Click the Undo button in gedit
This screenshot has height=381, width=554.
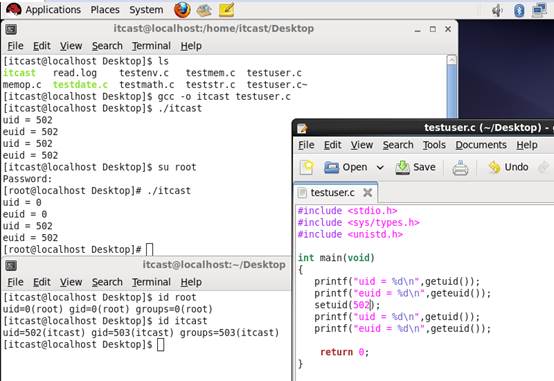pos(508,167)
